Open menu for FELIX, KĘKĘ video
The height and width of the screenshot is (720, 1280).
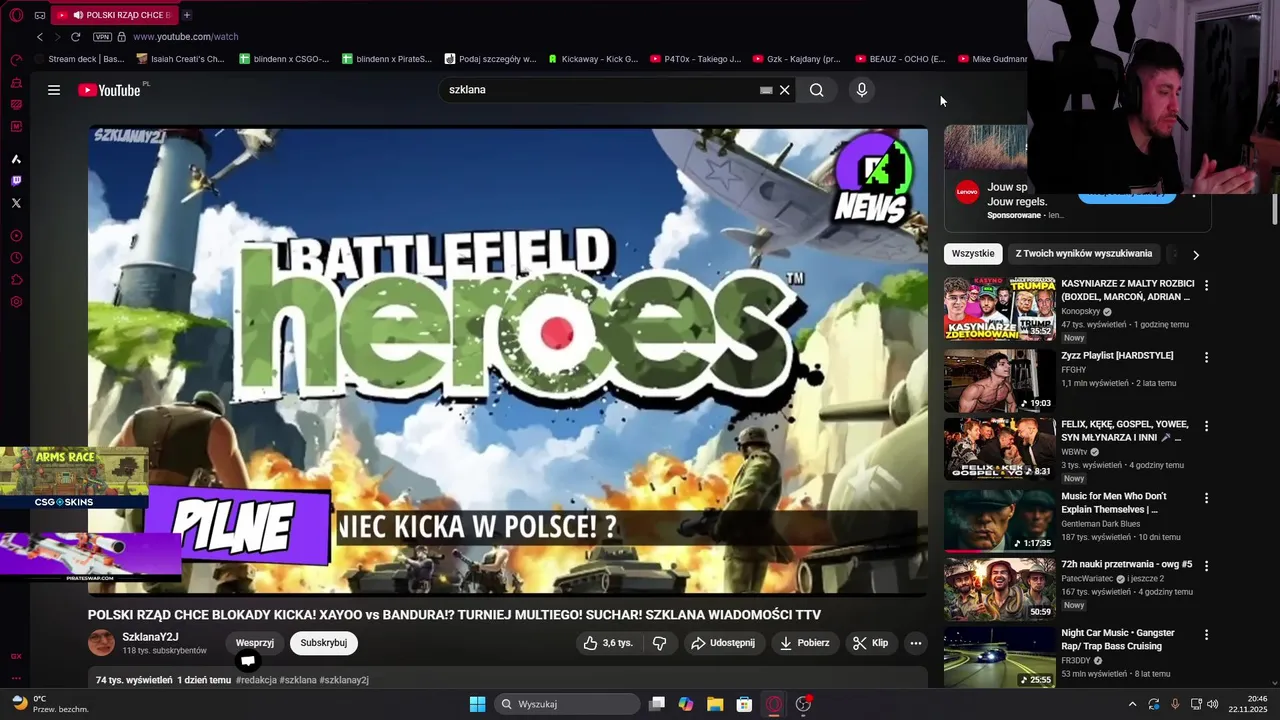point(1206,426)
